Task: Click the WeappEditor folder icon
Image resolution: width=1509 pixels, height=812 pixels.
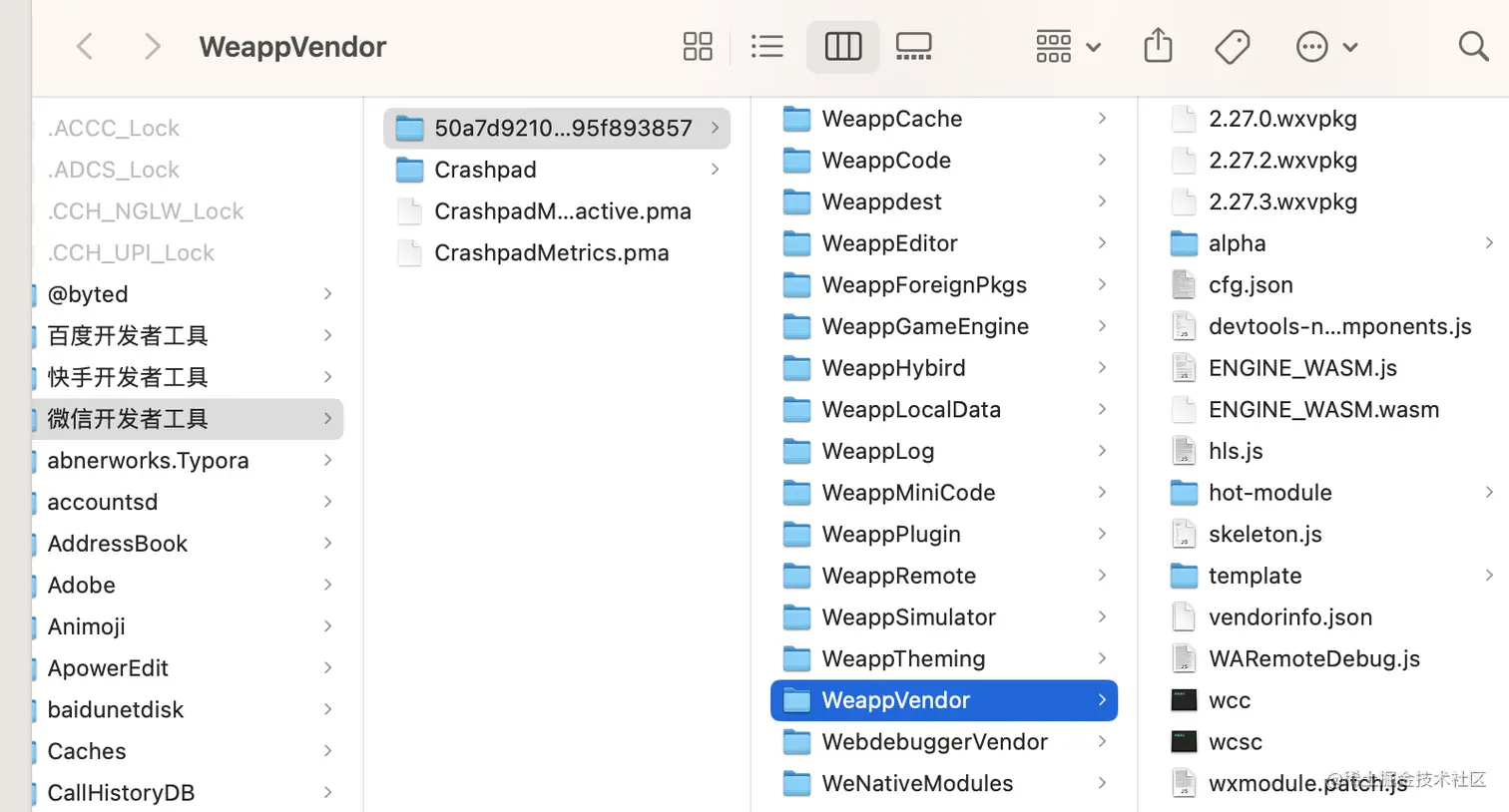Action: pyautogui.click(x=796, y=243)
